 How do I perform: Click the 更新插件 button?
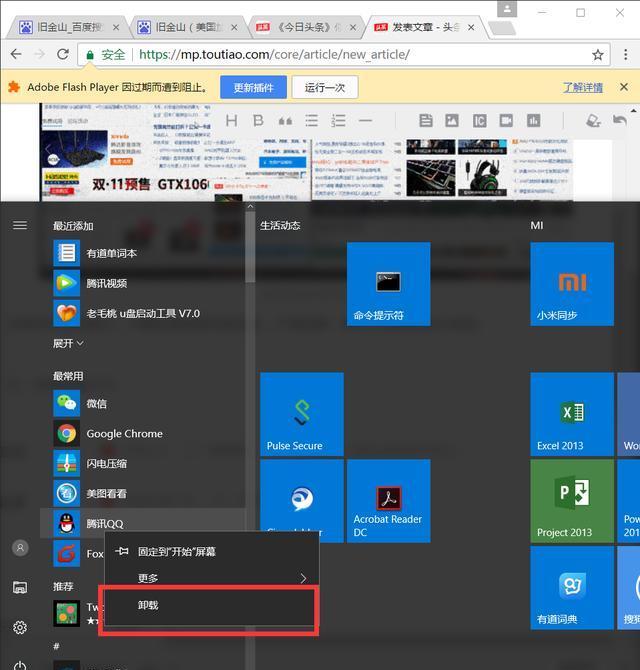click(x=253, y=88)
